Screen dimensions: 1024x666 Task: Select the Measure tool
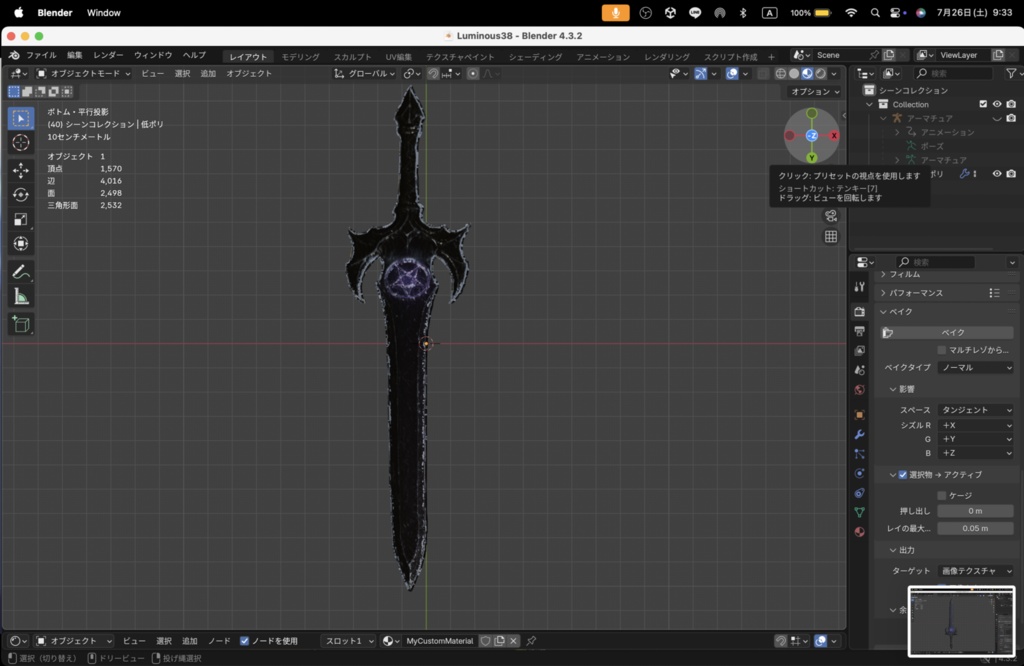(21, 296)
